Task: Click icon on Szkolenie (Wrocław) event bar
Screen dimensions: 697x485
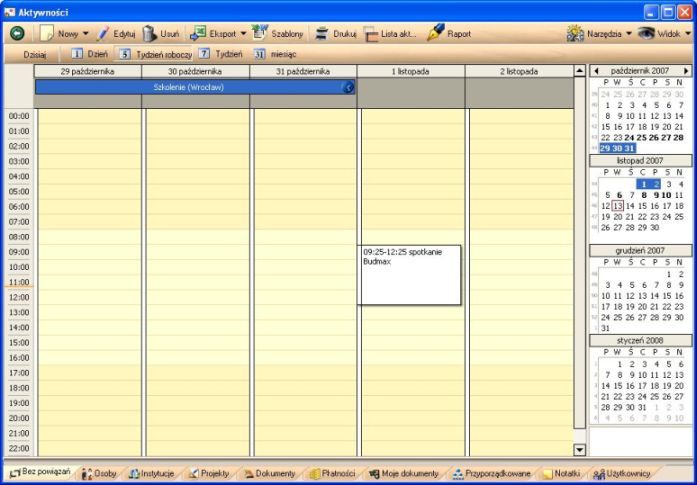Action: [349, 88]
